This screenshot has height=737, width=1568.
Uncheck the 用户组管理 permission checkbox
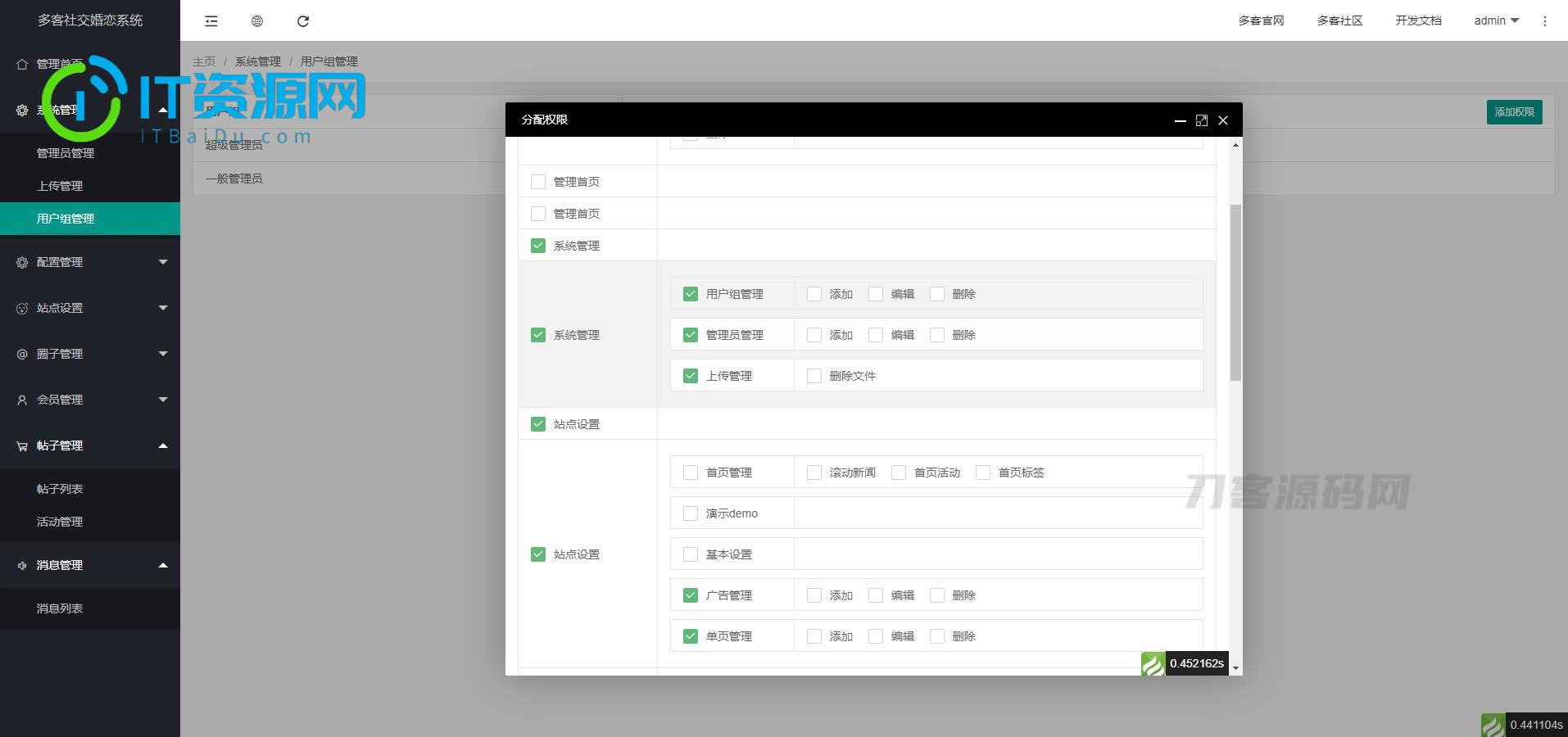click(691, 294)
